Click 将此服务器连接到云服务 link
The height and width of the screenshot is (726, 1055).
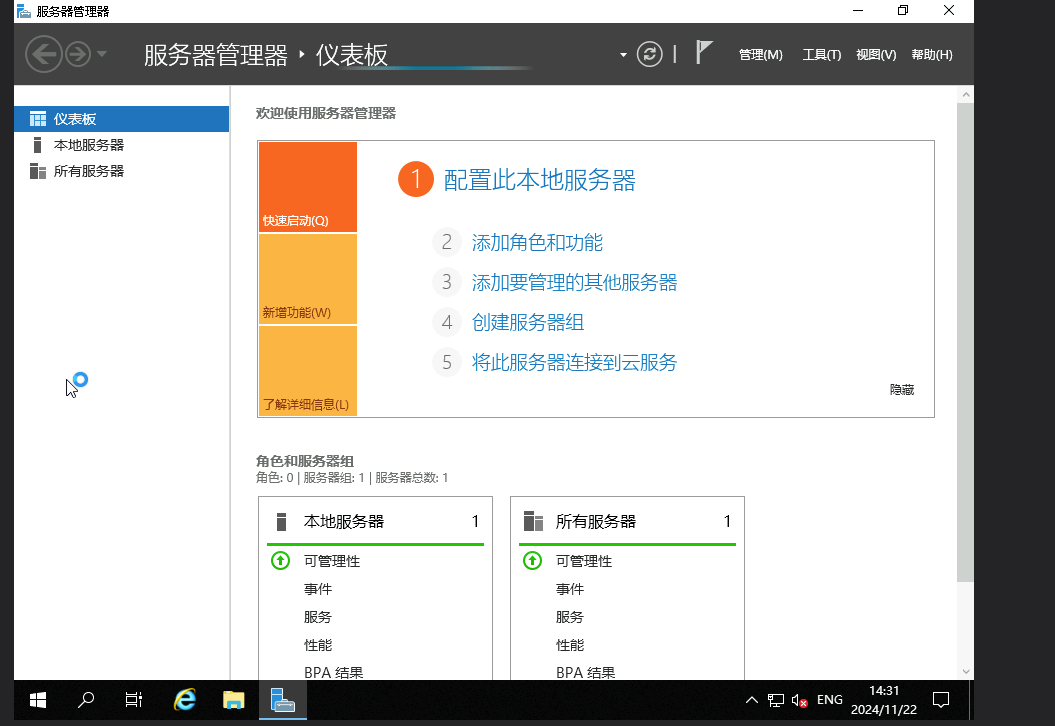[574, 363]
